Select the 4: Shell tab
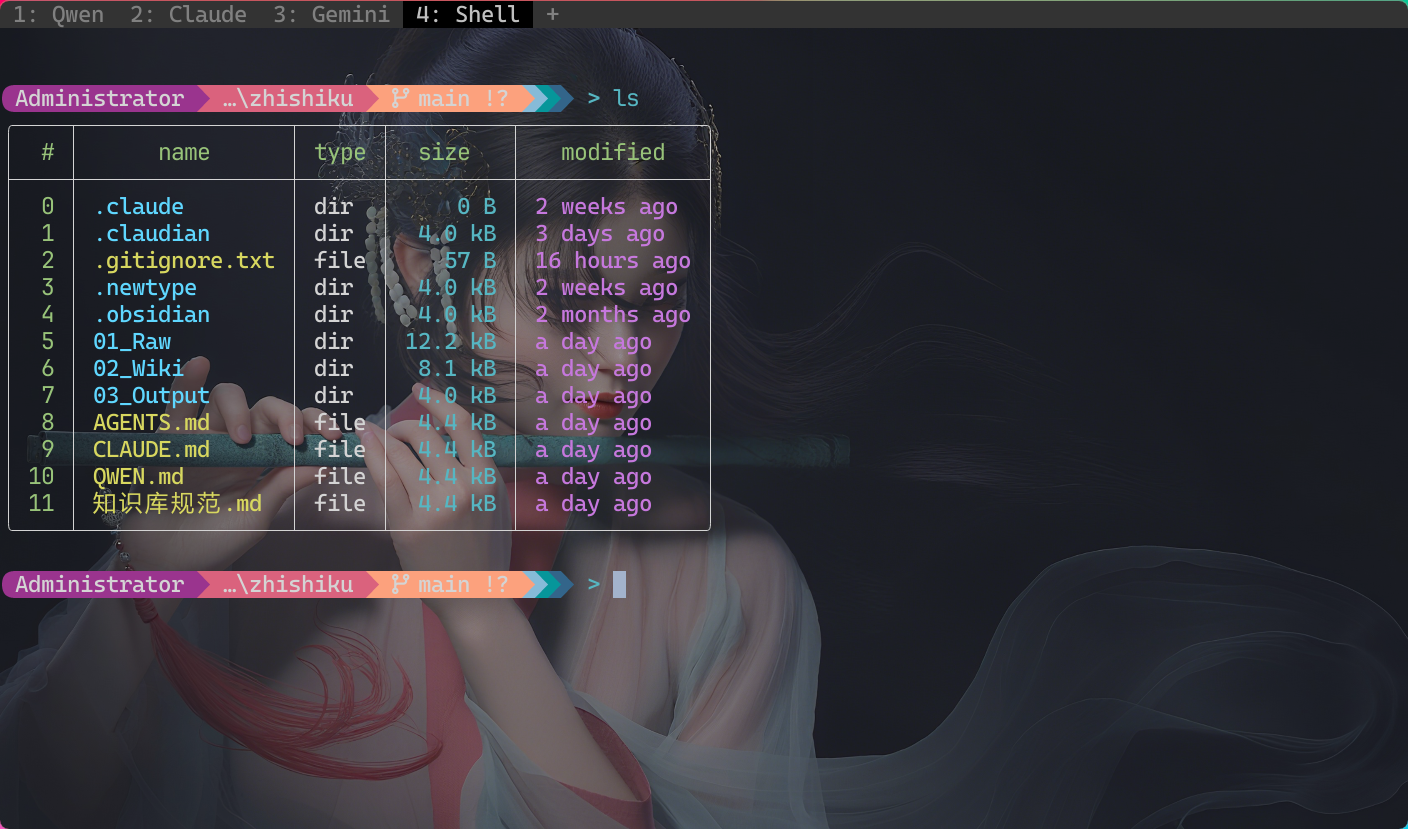The image size is (1408, 829). tap(469, 15)
